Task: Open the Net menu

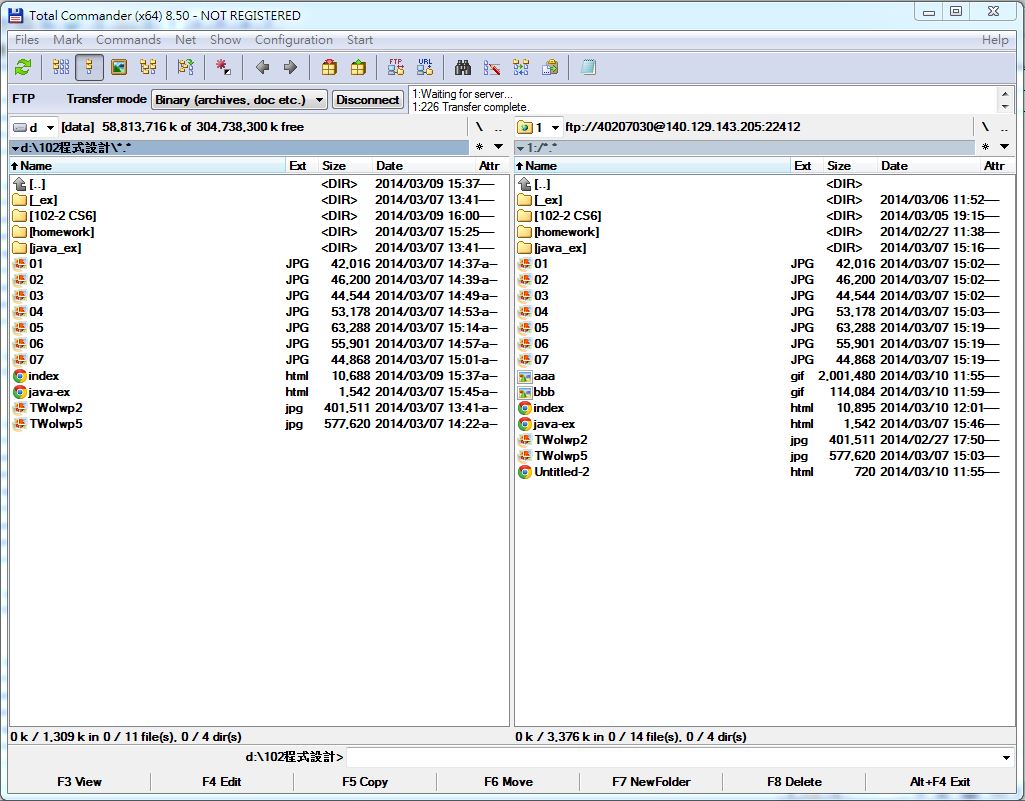Action: (x=186, y=40)
